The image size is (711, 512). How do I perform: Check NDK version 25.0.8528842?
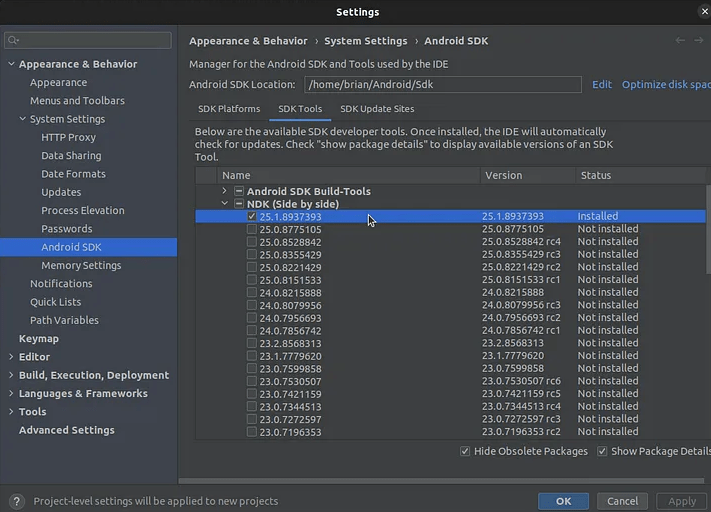[252, 242]
